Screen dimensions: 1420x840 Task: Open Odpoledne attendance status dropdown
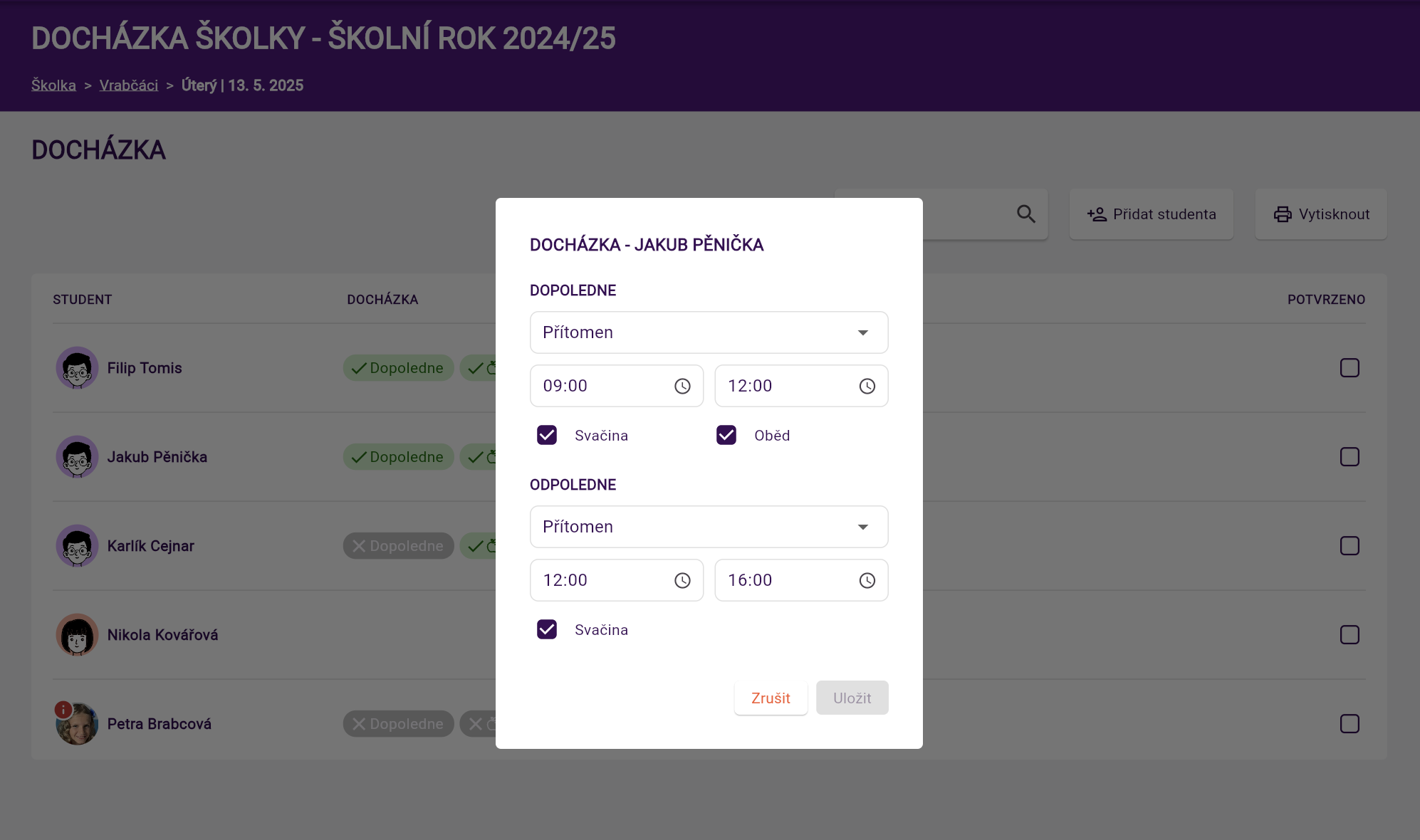709,527
